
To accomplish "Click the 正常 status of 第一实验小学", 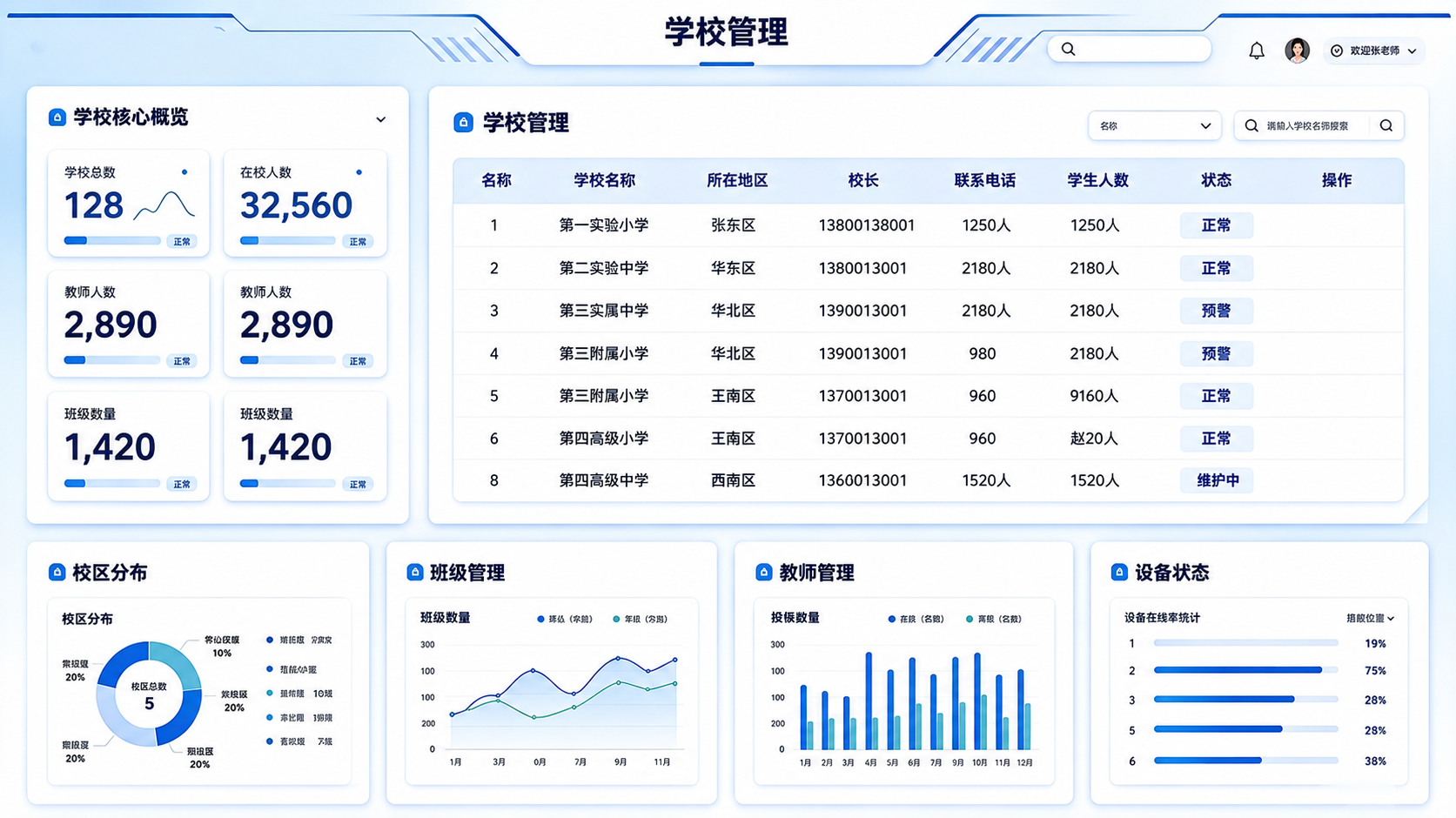I will pyautogui.click(x=1216, y=226).
